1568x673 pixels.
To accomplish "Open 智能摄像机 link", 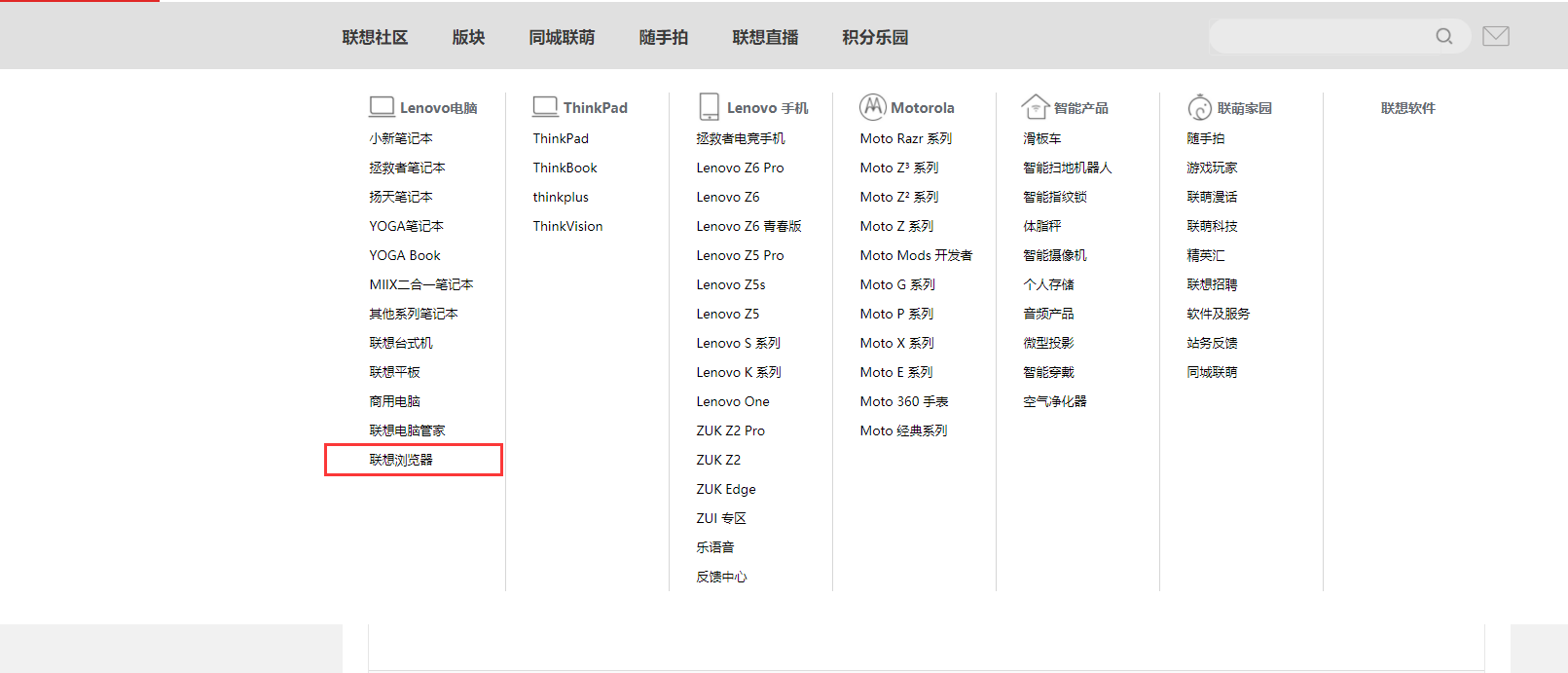I will 1055,255.
